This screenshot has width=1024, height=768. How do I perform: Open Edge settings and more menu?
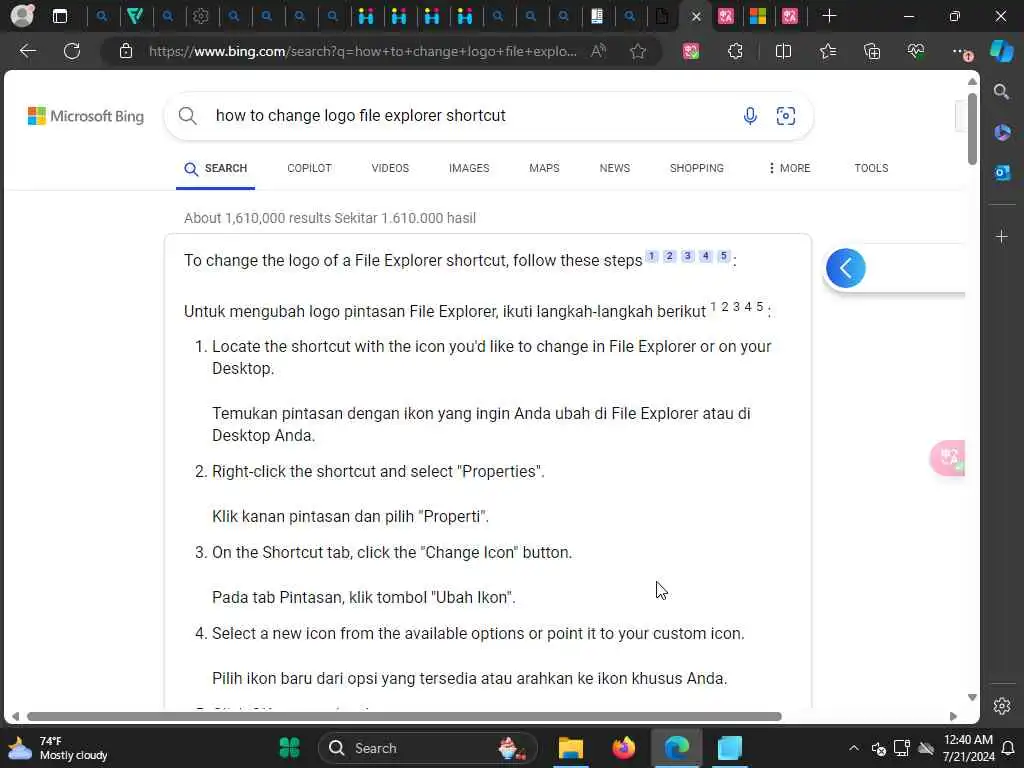[961, 52]
